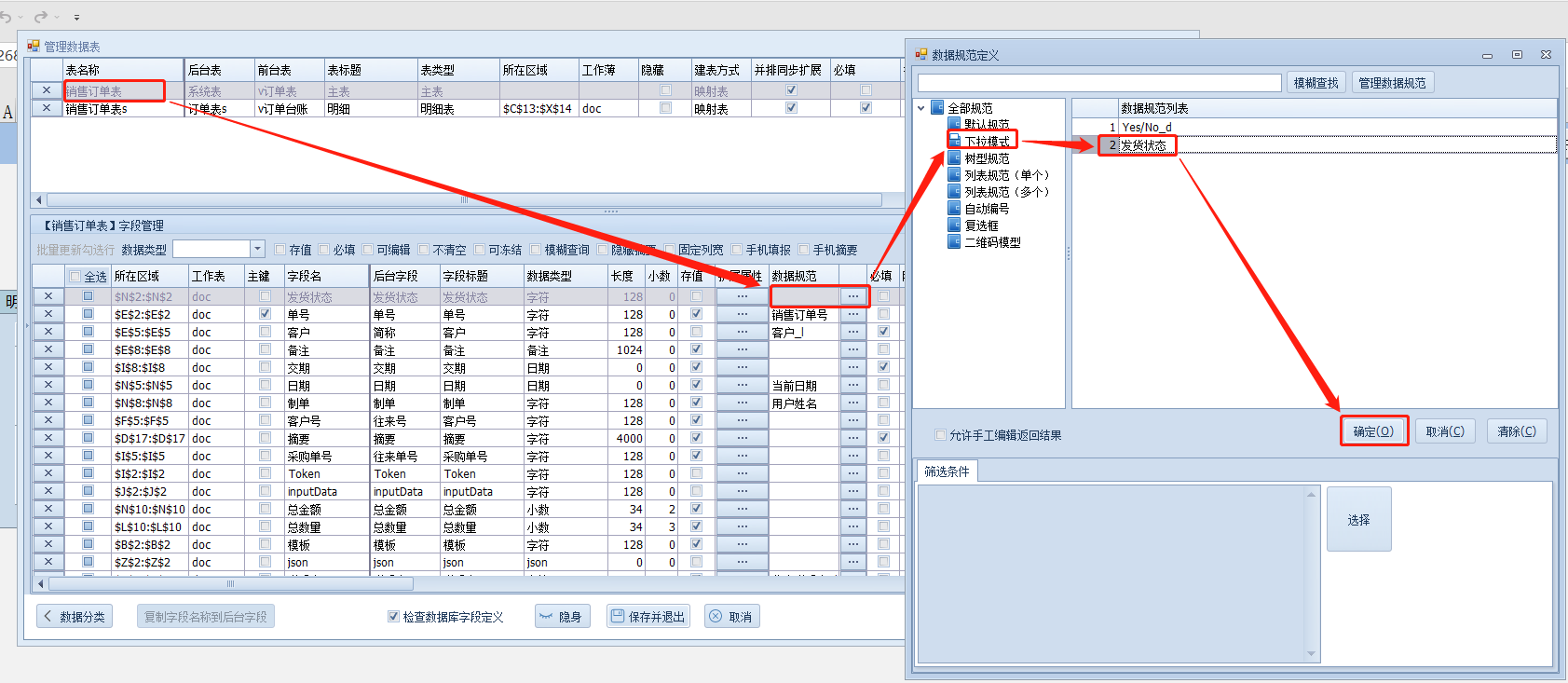This screenshot has height=683, width=1568.
Task: Click the 隐身 button icon
Action: tap(547, 617)
